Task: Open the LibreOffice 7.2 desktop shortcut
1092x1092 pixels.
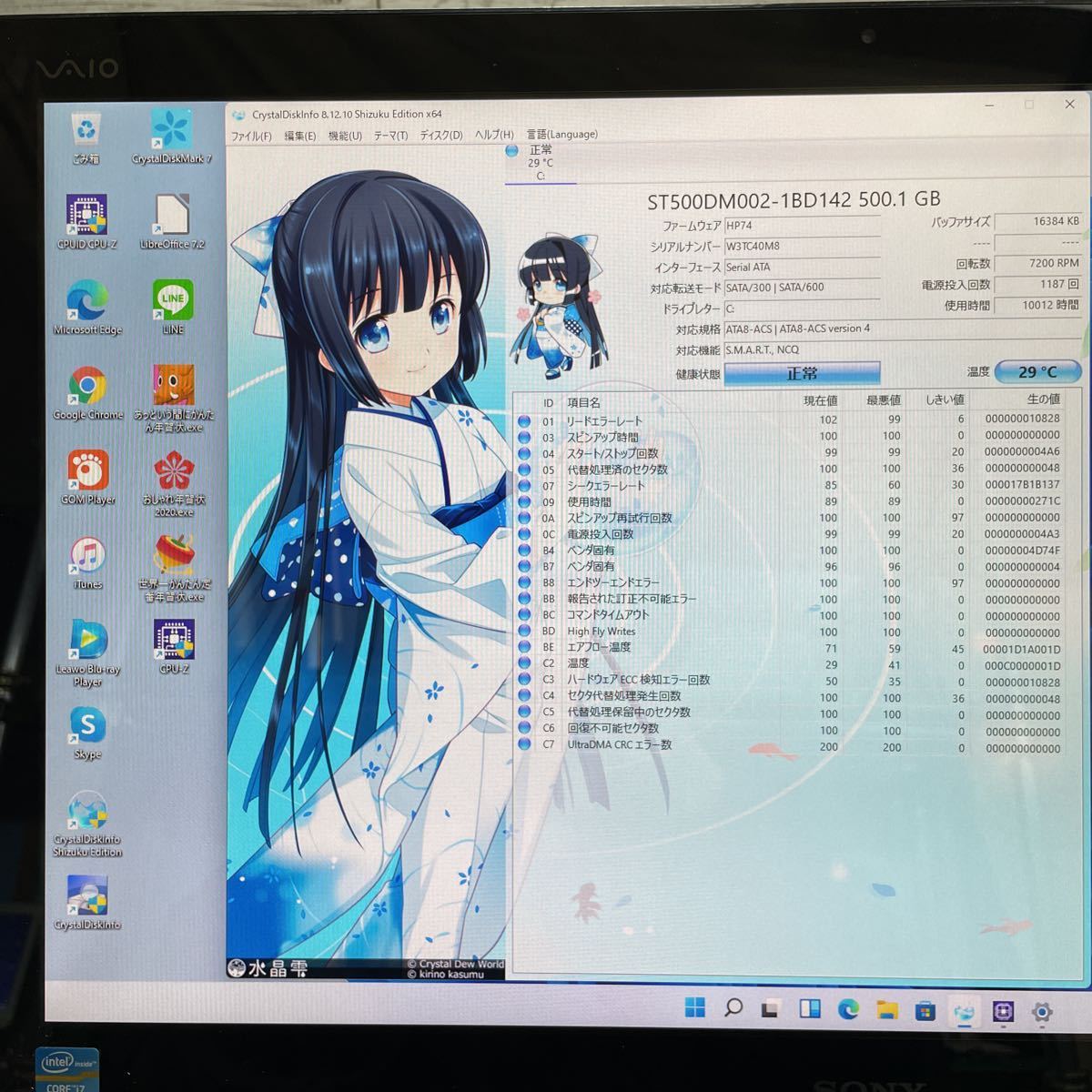Action: (172, 223)
